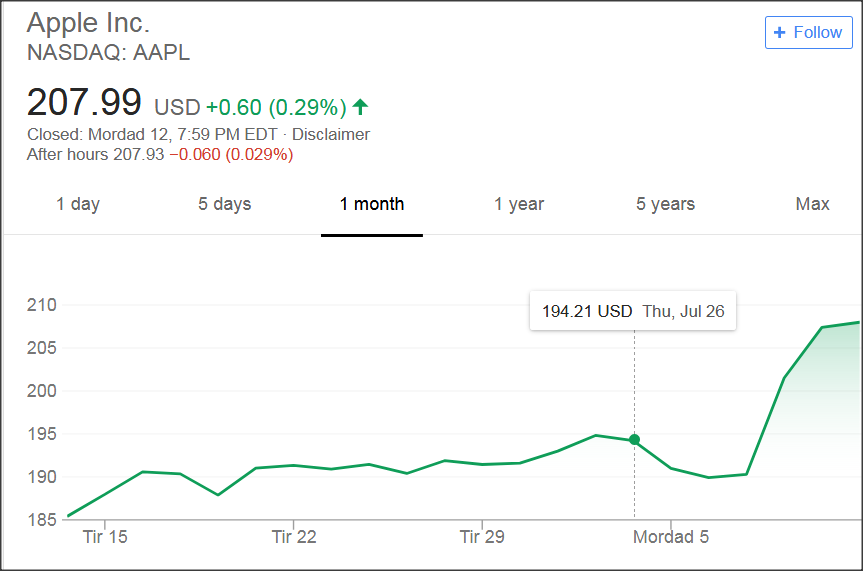Select the Max time range
The height and width of the screenshot is (571, 863).
click(x=812, y=204)
